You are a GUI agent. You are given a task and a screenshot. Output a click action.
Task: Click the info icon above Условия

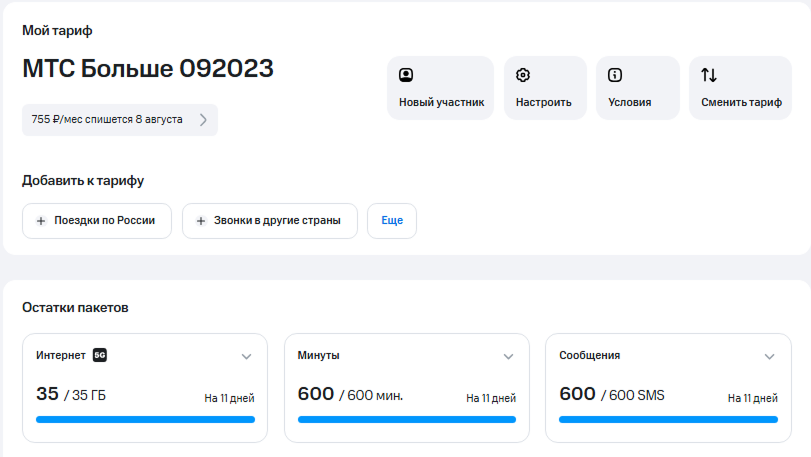click(x=615, y=75)
